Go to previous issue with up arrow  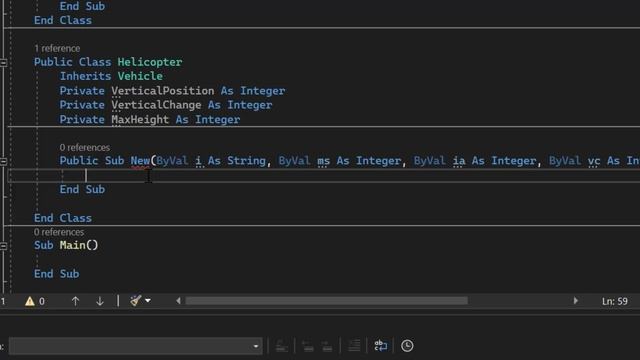point(75,301)
